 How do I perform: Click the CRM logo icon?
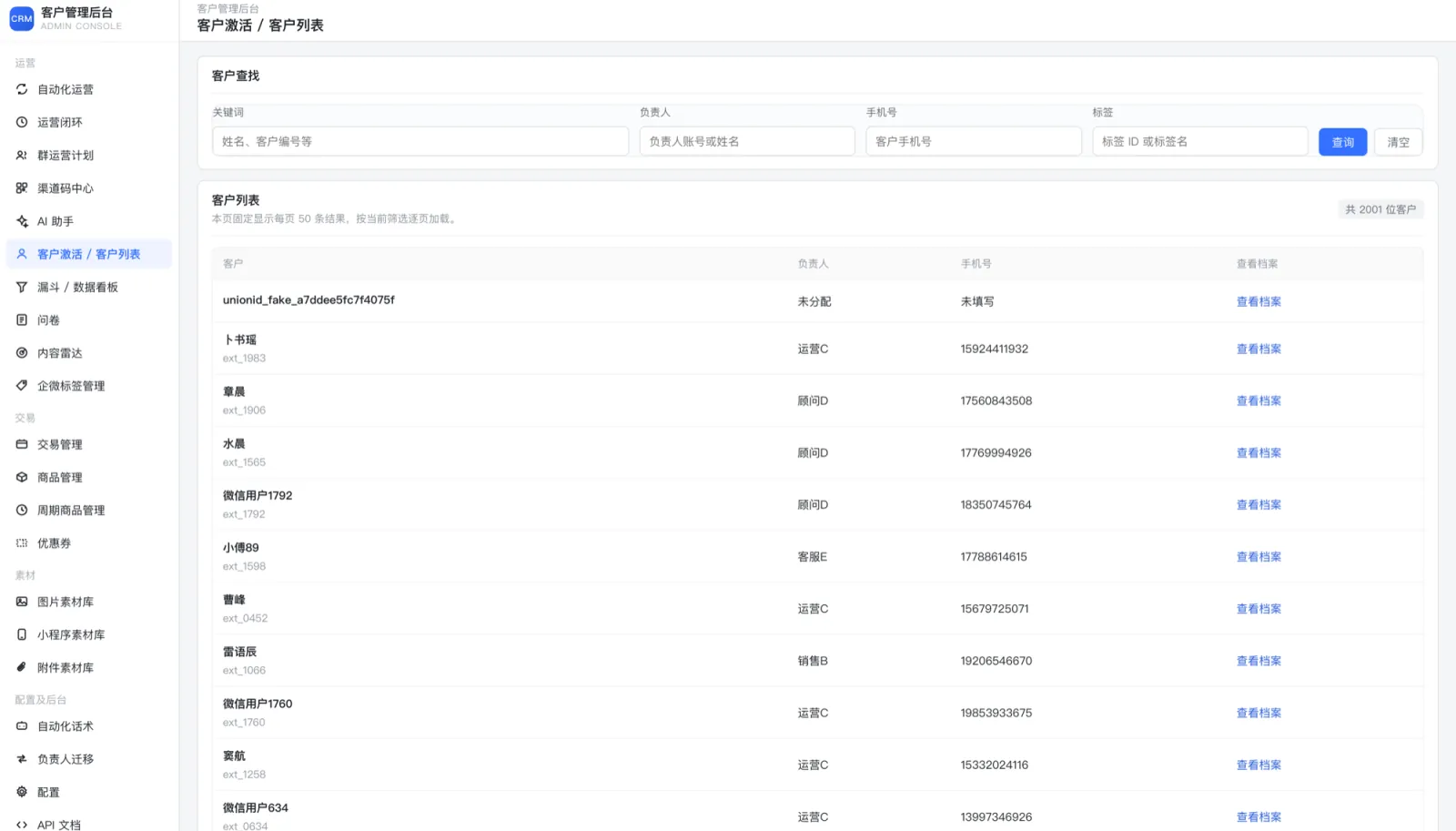tap(22, 18)
